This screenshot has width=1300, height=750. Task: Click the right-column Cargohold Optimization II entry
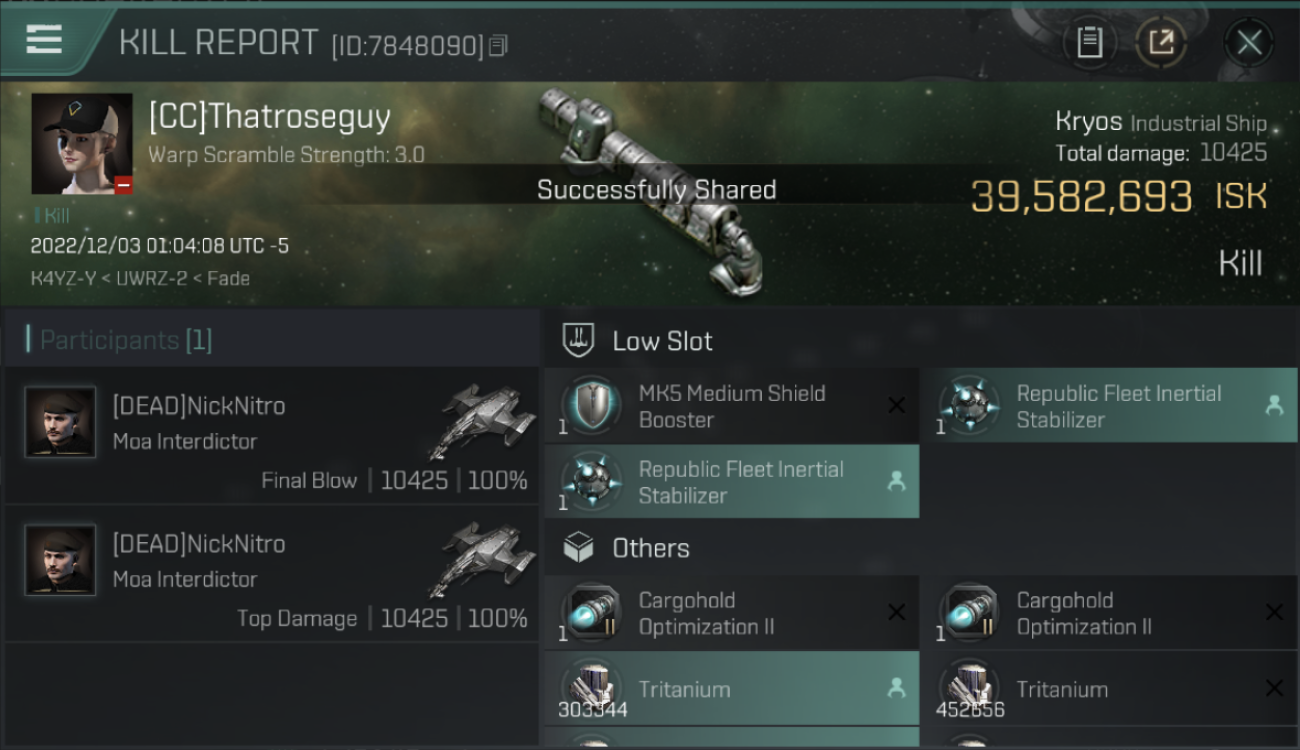click(1110, 613)
